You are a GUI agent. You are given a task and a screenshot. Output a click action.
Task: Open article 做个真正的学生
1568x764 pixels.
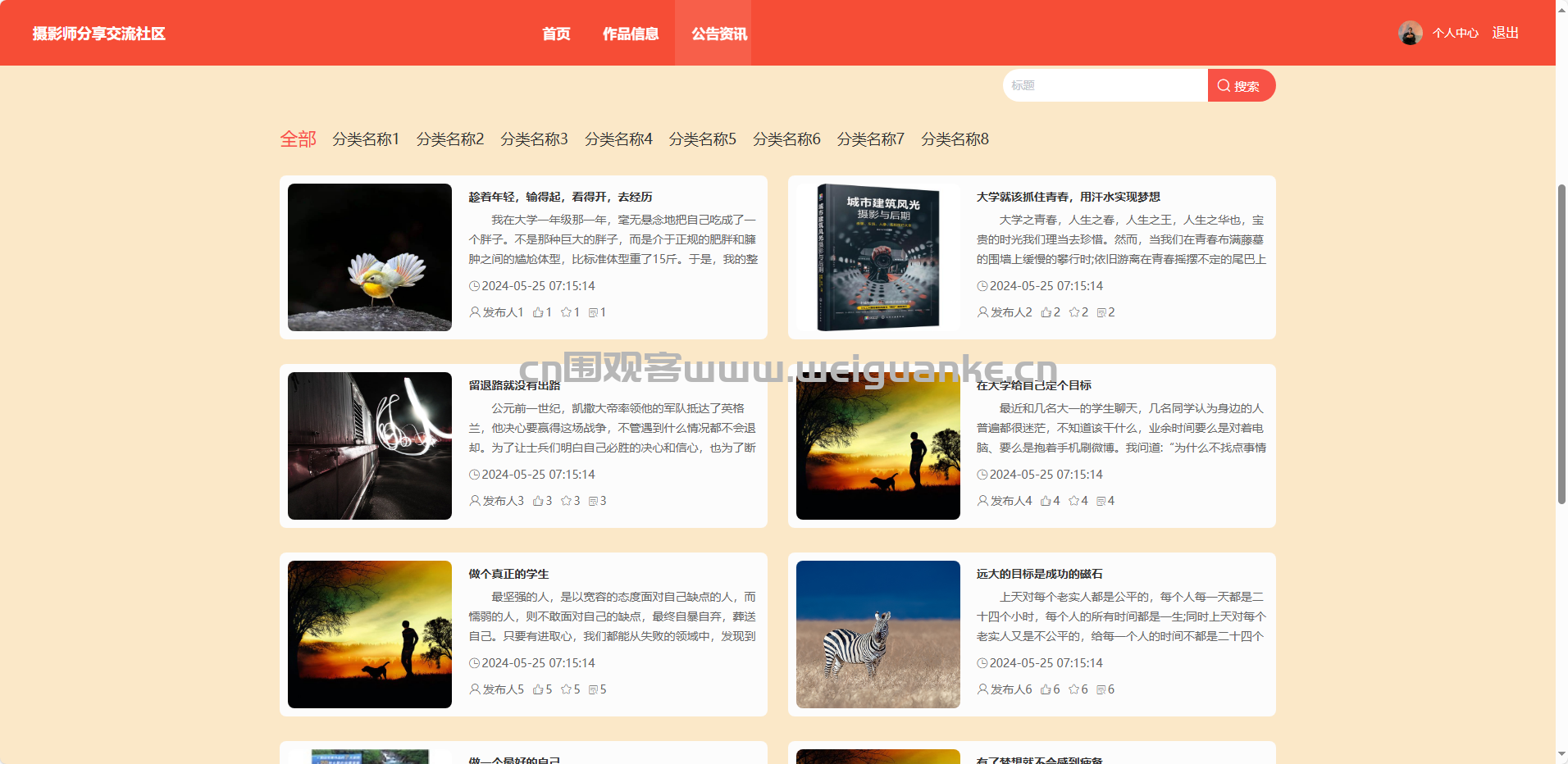coord(508,574)
